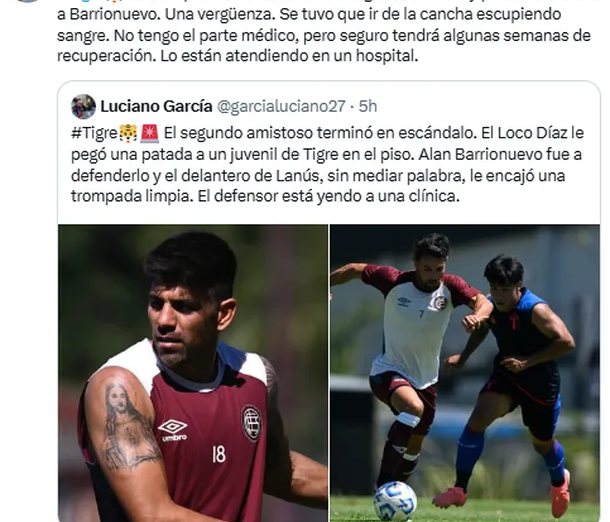This screenshot has height=522, width=610.
Task: Click sentence 'Lo están atendiendo en un hospital'
Action: 289,56
